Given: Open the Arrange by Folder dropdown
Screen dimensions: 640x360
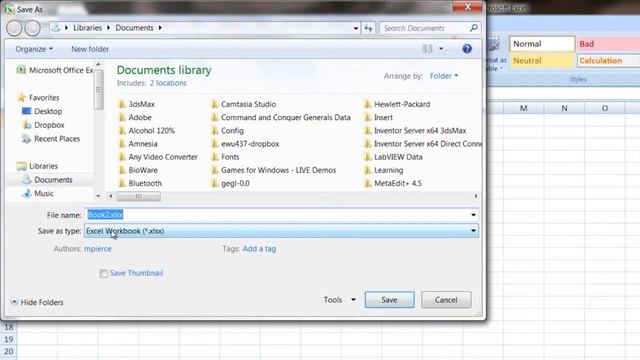Looking at the screenshot, I should pos(444,76).
